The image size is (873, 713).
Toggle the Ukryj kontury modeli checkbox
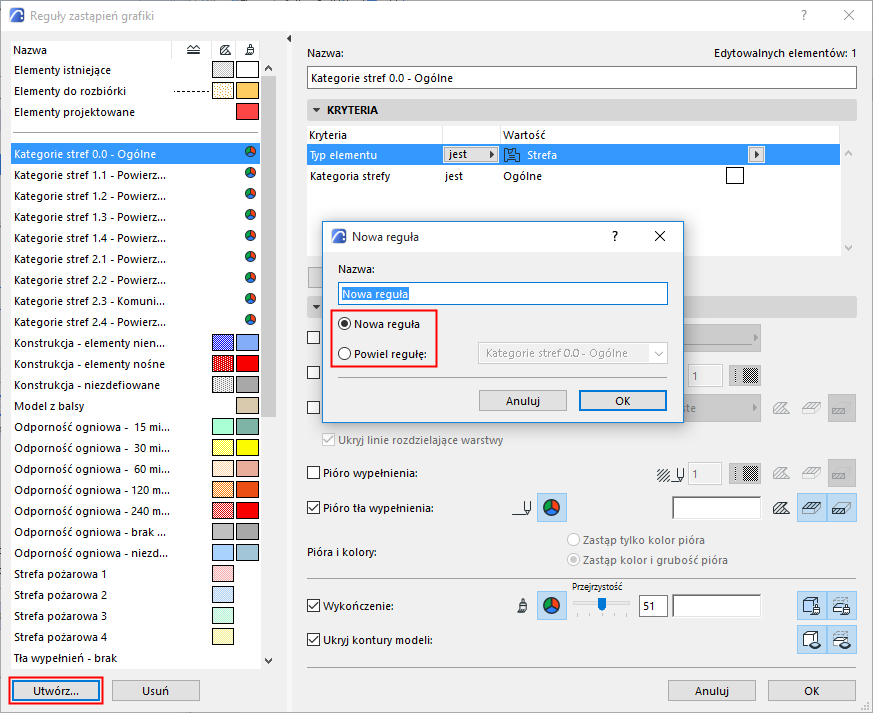coord(313,640)
